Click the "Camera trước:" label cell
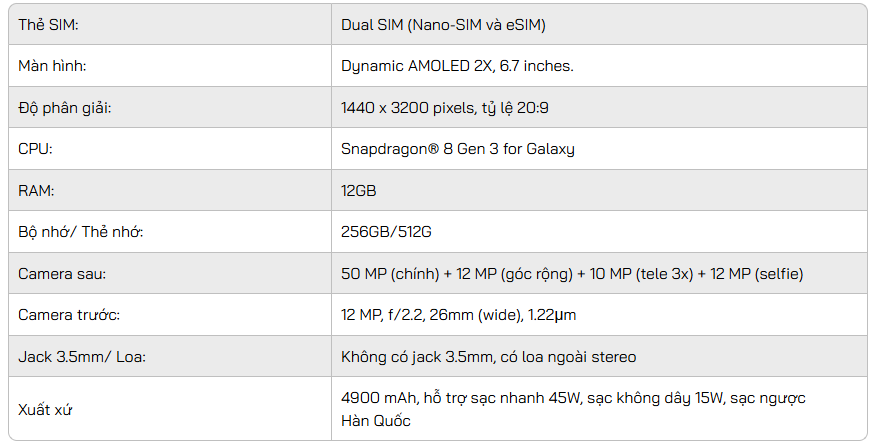 point(68,315)
